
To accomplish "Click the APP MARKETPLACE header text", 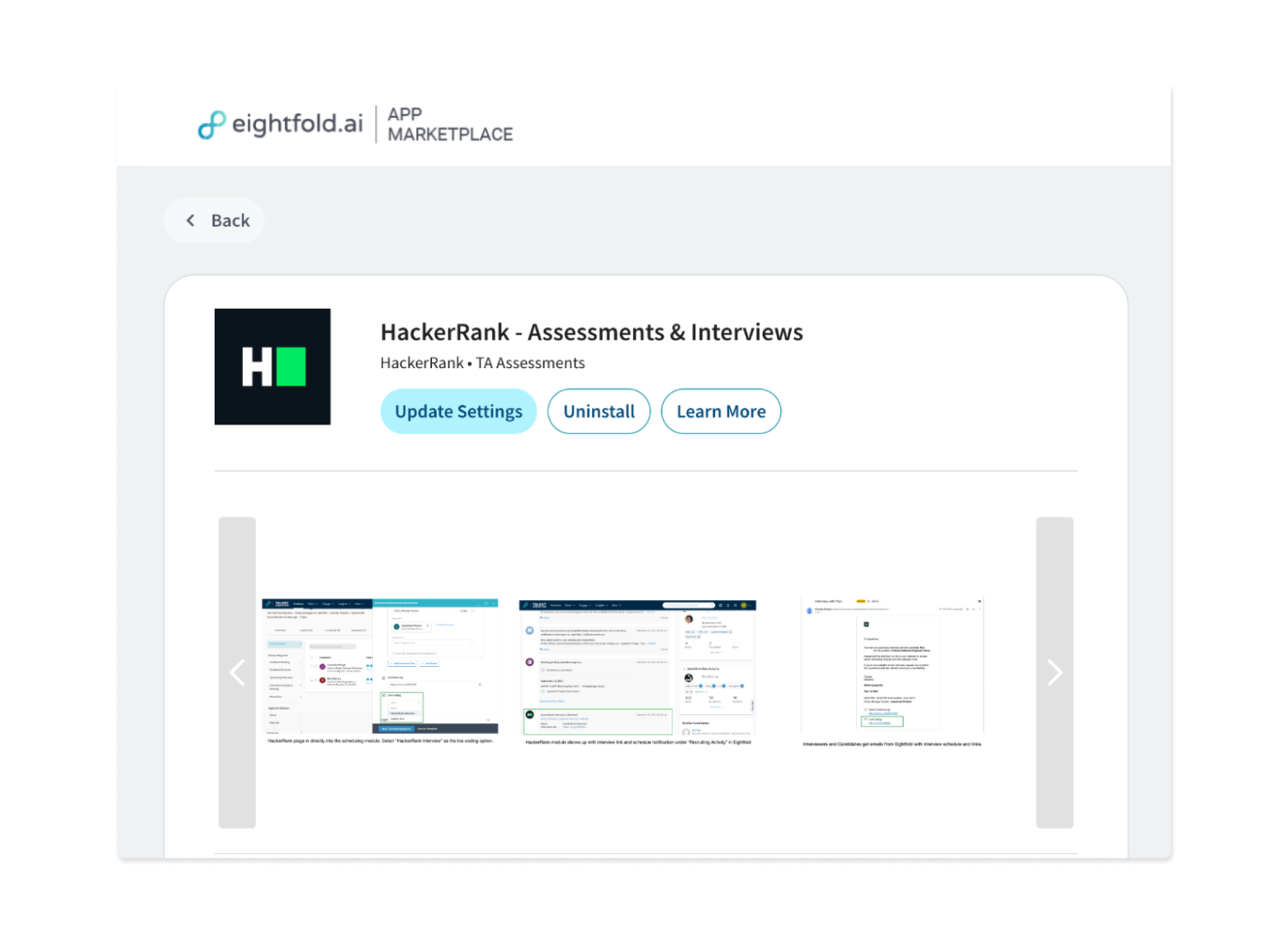I will (450, 125).
